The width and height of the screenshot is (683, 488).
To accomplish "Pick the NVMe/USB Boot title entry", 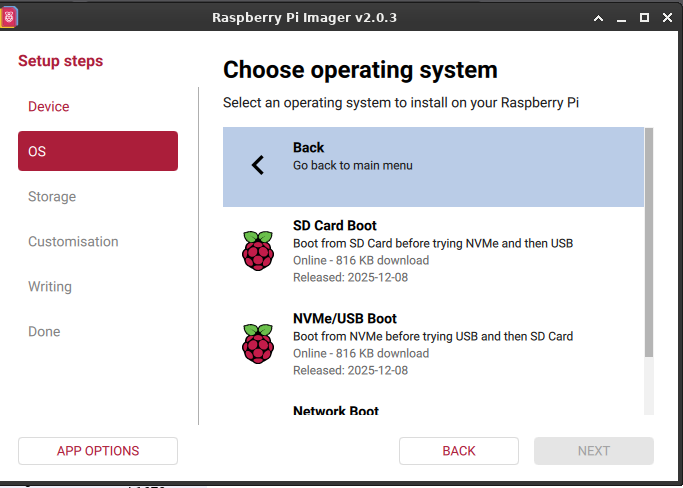I will [x=345, y=319].
